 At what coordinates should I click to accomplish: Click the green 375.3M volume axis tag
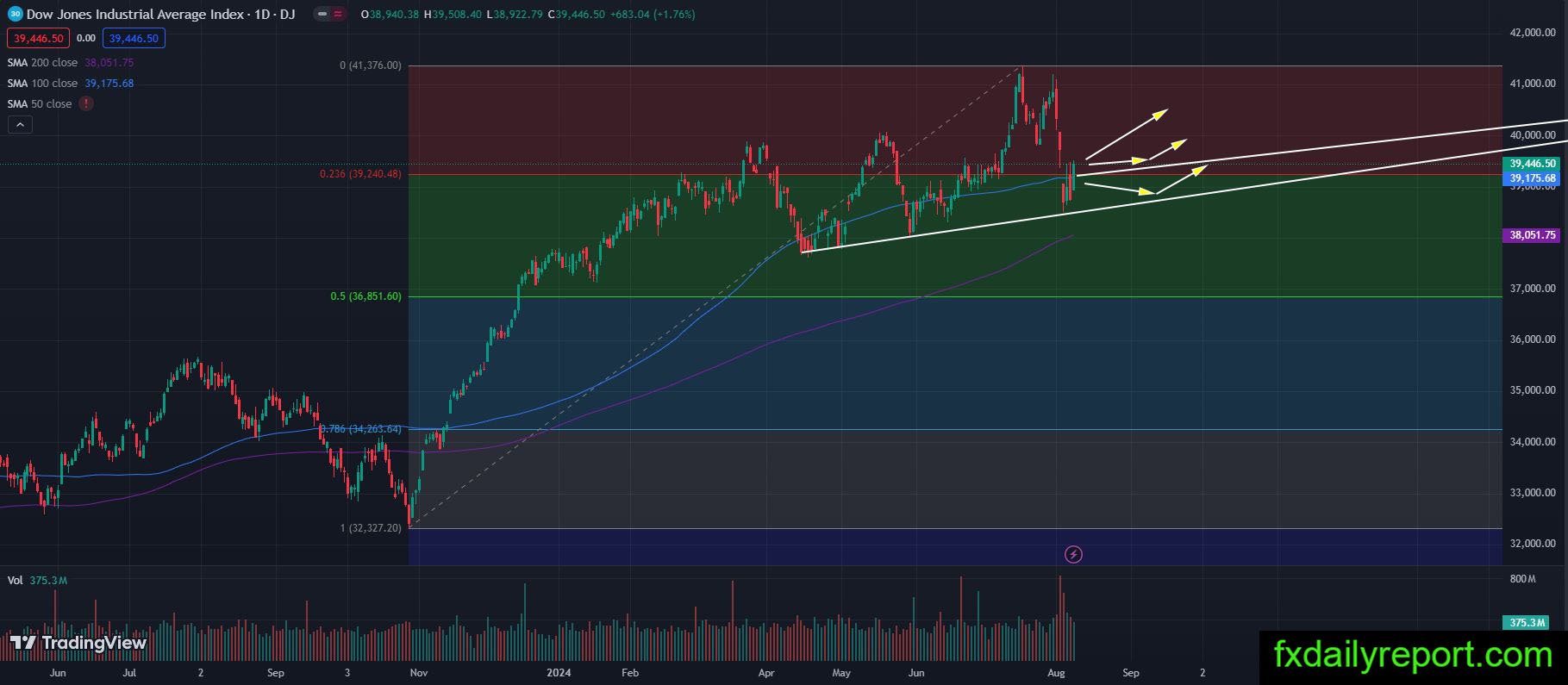[1527, 623]
